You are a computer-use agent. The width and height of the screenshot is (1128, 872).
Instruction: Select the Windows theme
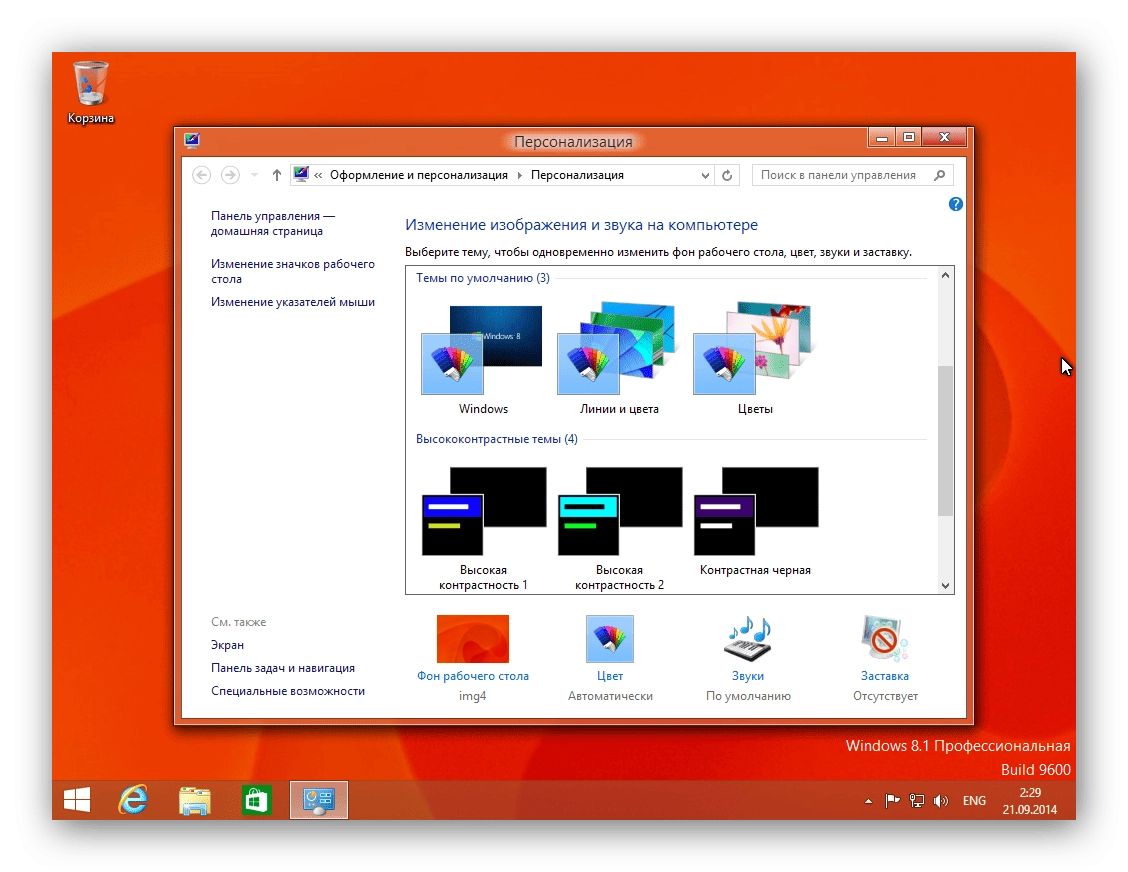pyautogui.click(x=483, y=360)
